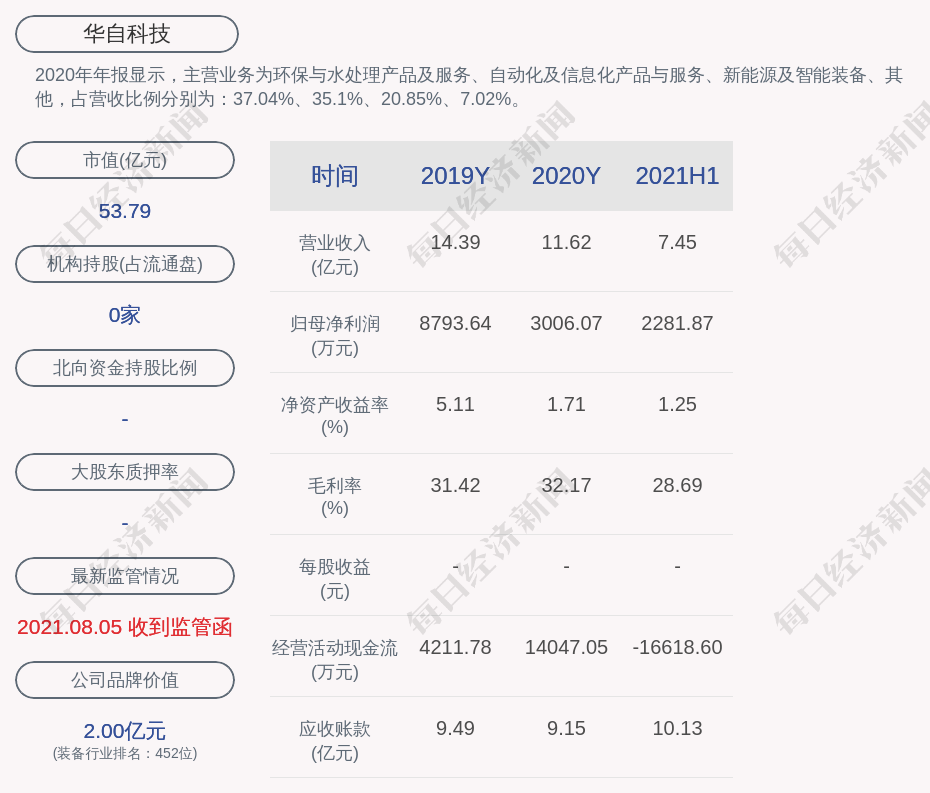Switch to the 2020Y column header

(x=566, y=176)
